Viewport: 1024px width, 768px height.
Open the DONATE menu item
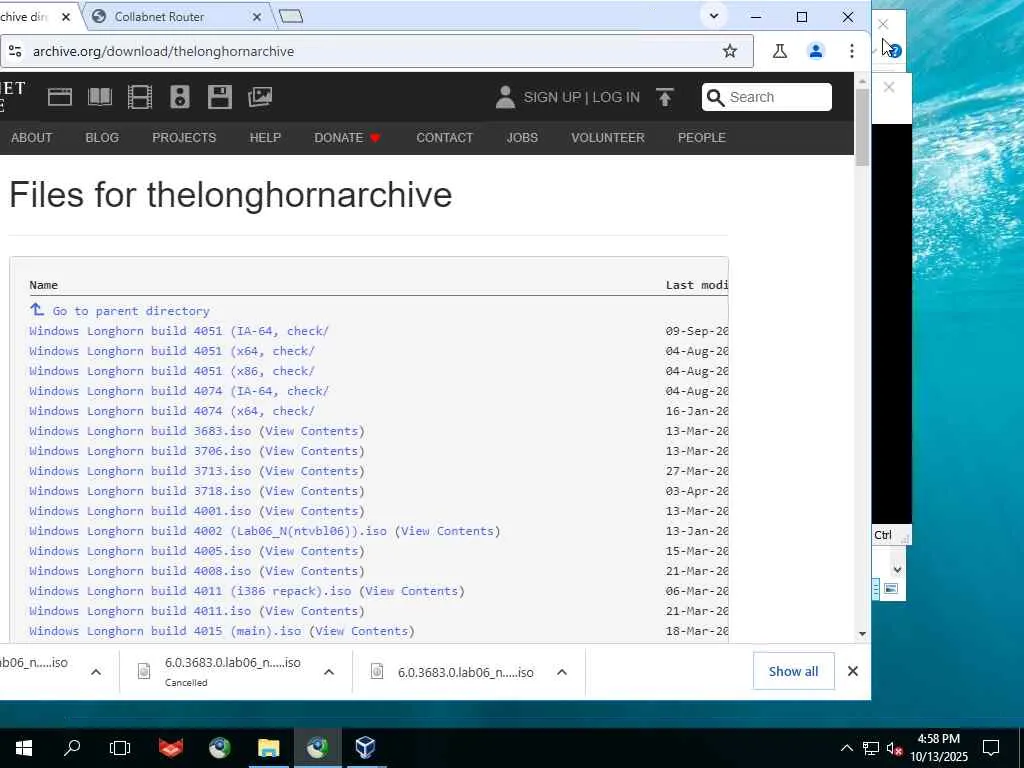(x=347, y=138)
